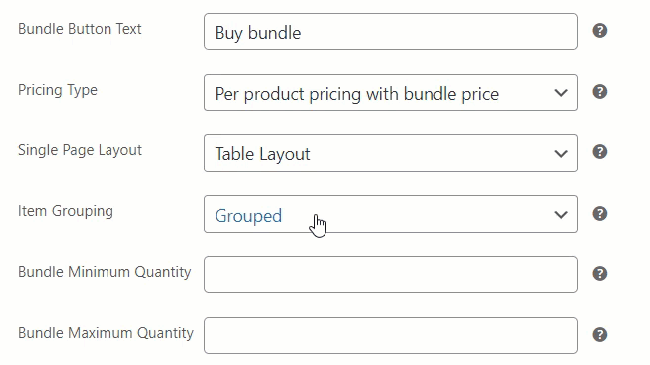Focus the Buy bundle text field
Image resolution: width=650 pixels, height=365 pixels.
point(390,32)
